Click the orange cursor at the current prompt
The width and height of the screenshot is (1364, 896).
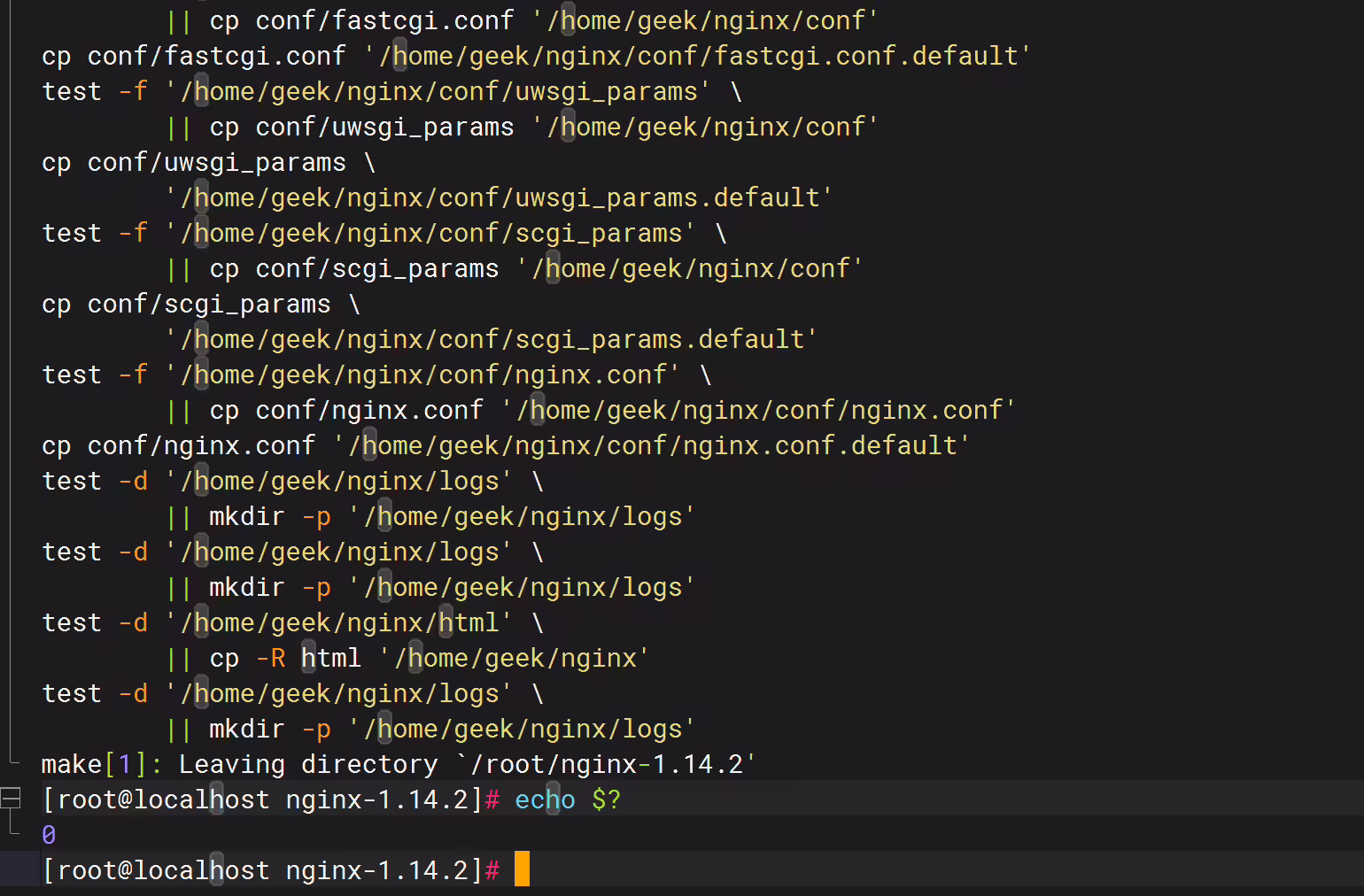coord(522,869)
